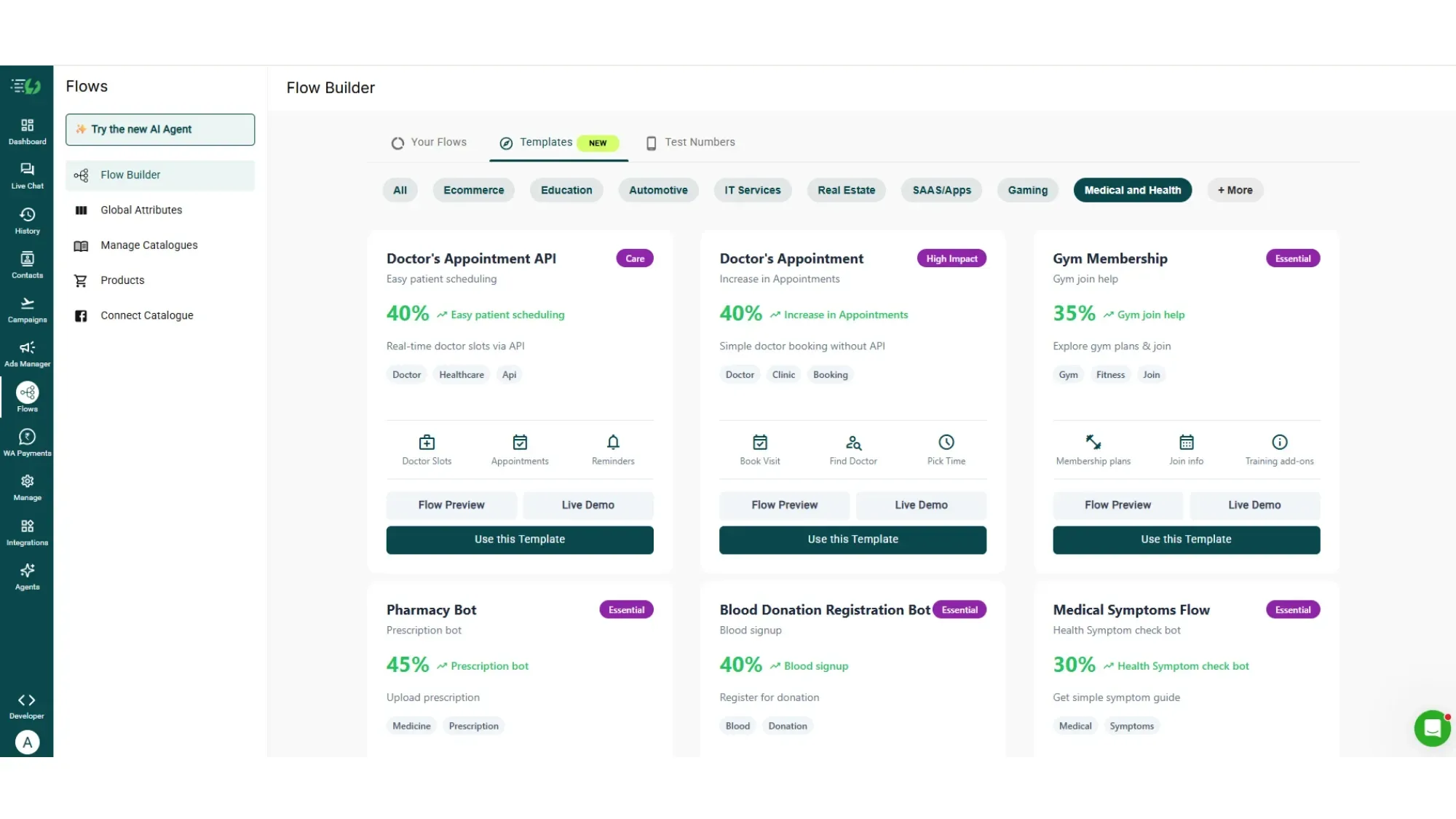Click the Pharmacy Bot card title
Image resolution: width=1456 pixels, height=819 pixels.
click(432, 610)
